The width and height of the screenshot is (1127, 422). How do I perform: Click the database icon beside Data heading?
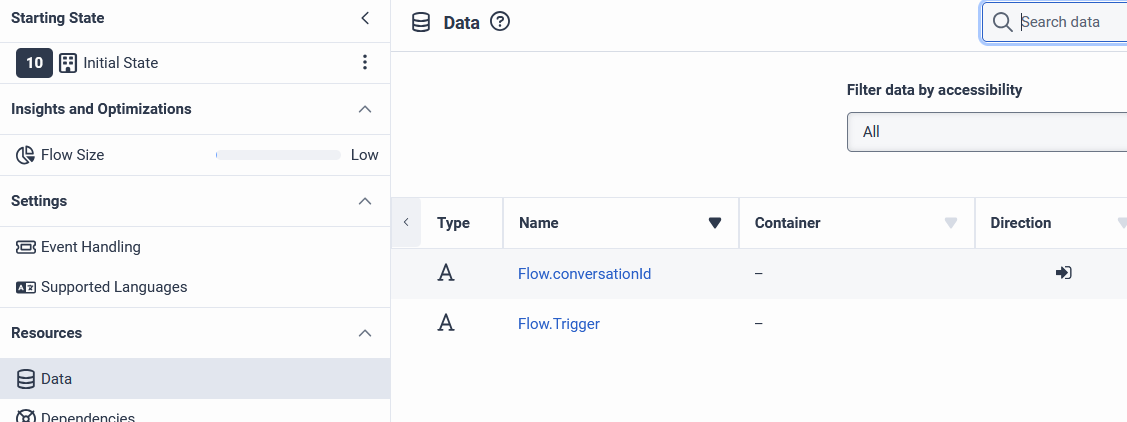[x=422, y=22]
